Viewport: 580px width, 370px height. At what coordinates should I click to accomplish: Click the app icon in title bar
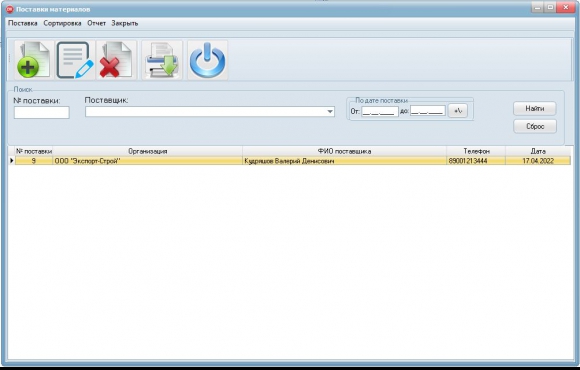click(10, 9)
